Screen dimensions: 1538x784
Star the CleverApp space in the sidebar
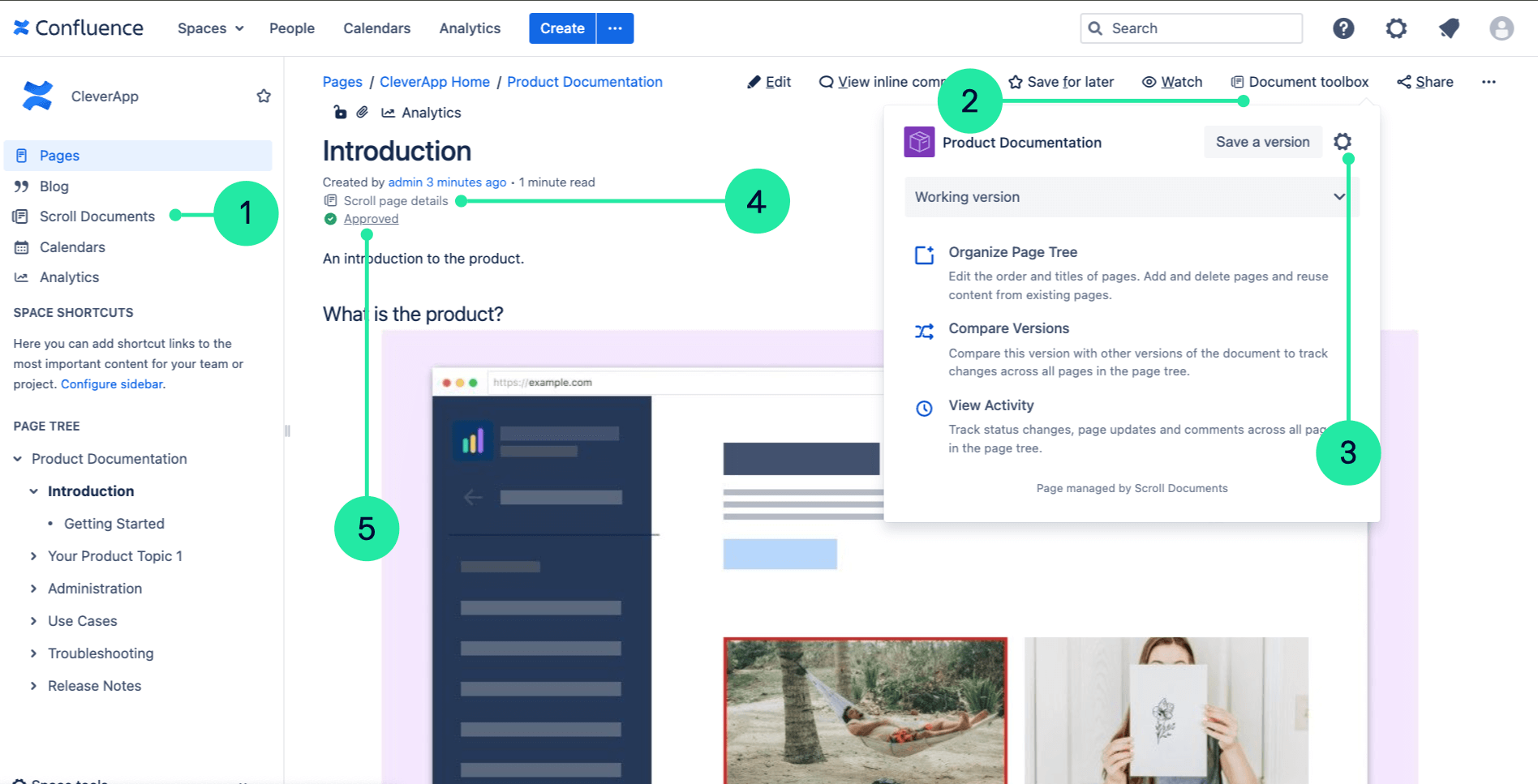(264, 96)
